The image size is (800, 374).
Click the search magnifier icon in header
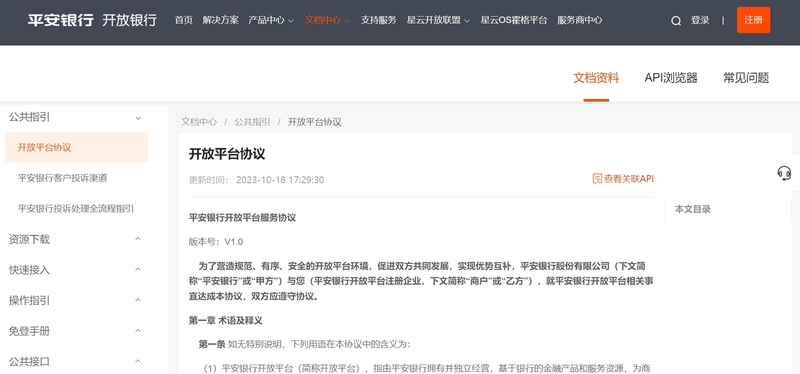click(676, 21)
